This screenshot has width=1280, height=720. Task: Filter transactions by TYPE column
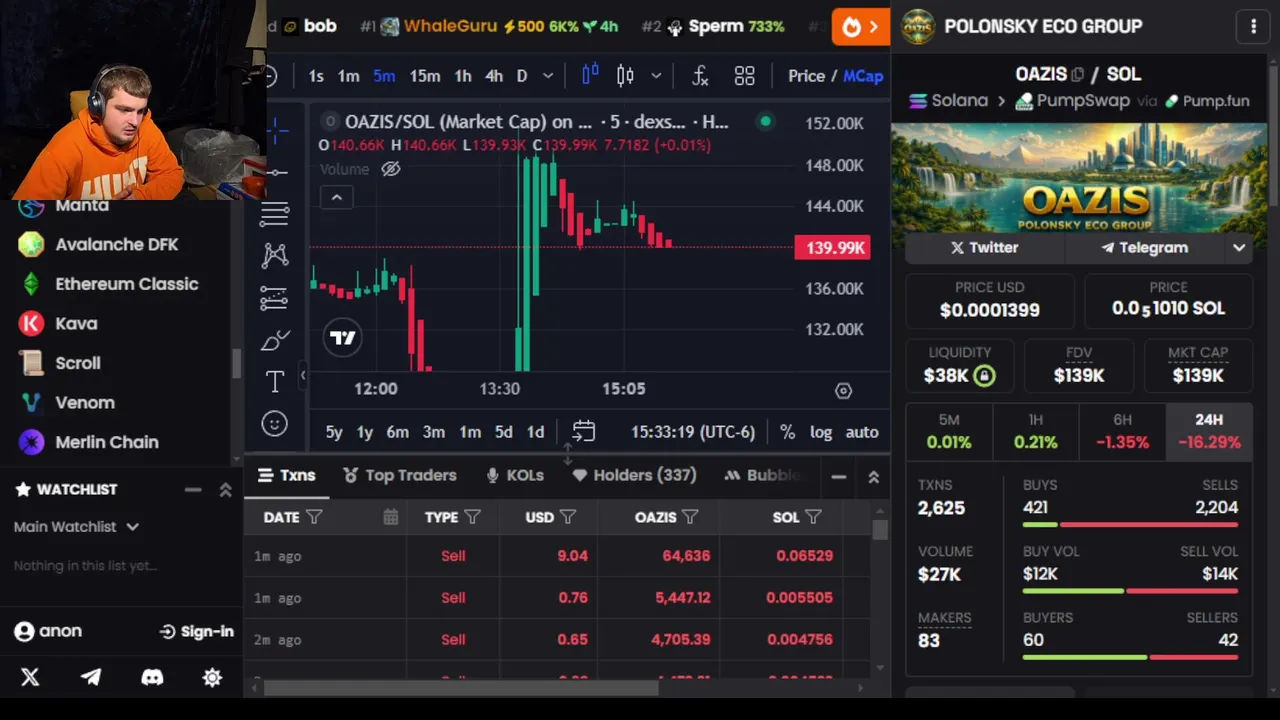pyautogui.click(x=472, y=517)
